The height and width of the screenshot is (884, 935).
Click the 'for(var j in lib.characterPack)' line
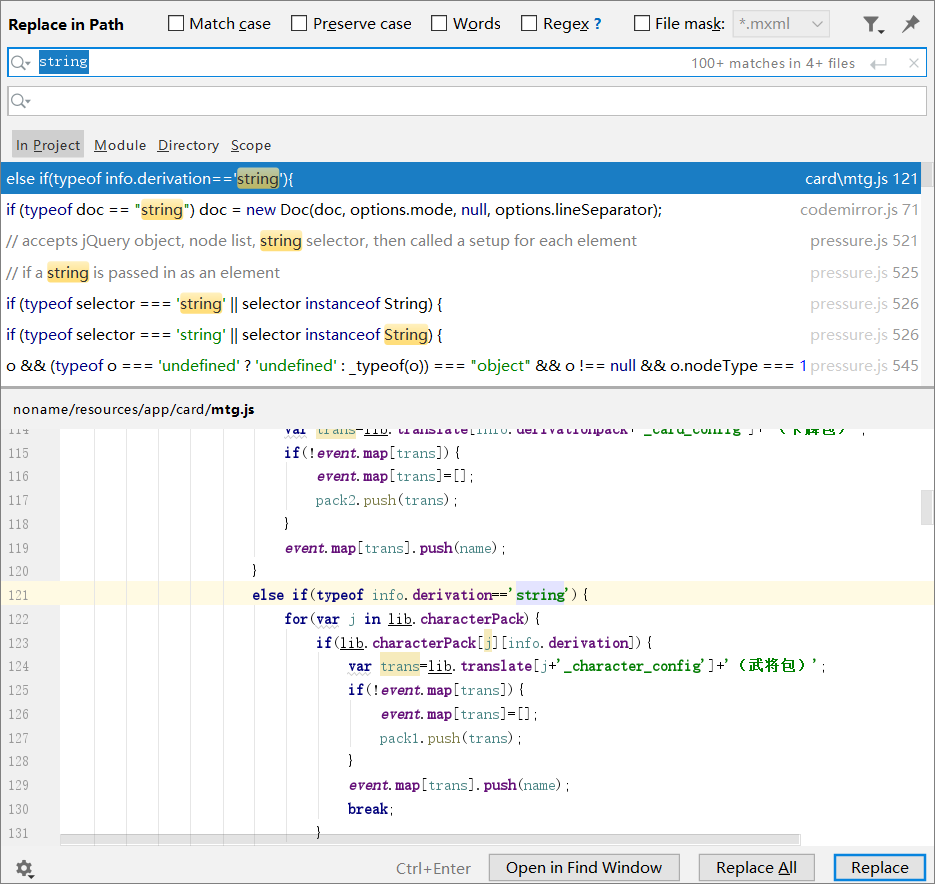click(x=412, y=619)
